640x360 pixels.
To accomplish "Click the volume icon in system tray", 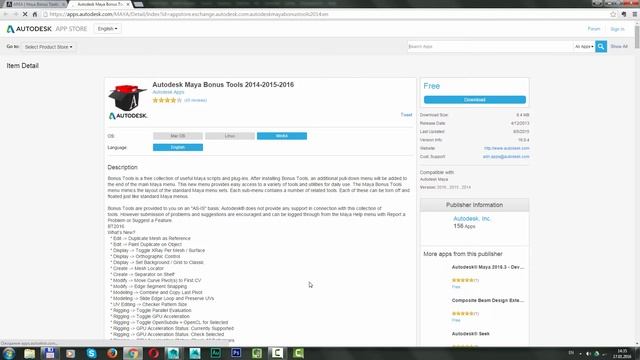I will click(588, 353).
